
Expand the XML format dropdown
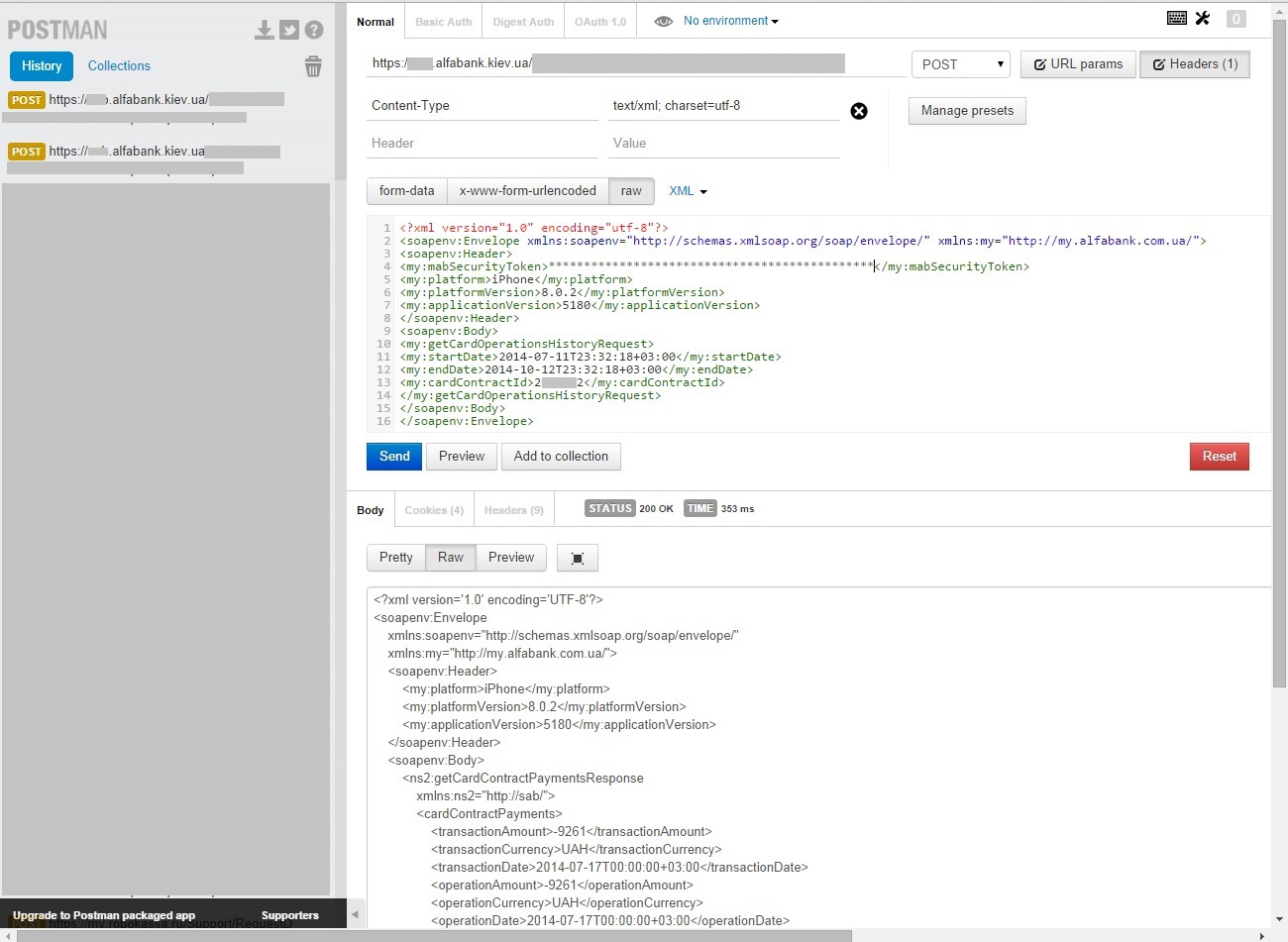(688, 191)
